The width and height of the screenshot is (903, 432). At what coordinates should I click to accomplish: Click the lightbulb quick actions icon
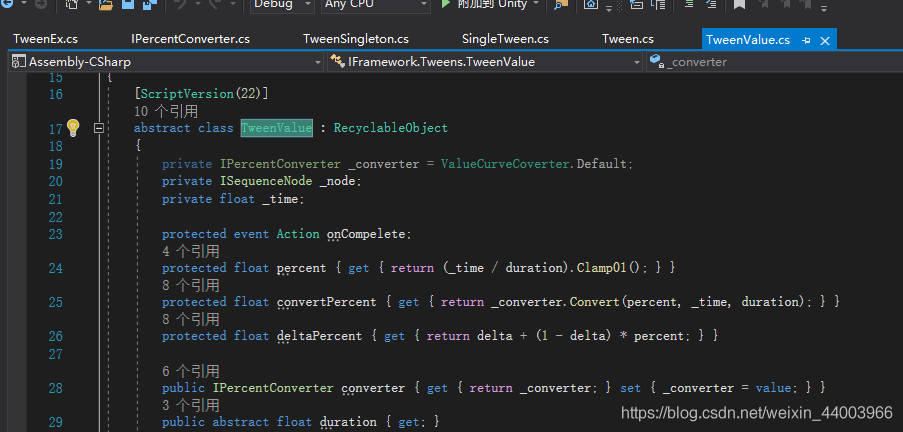point(73,128)
